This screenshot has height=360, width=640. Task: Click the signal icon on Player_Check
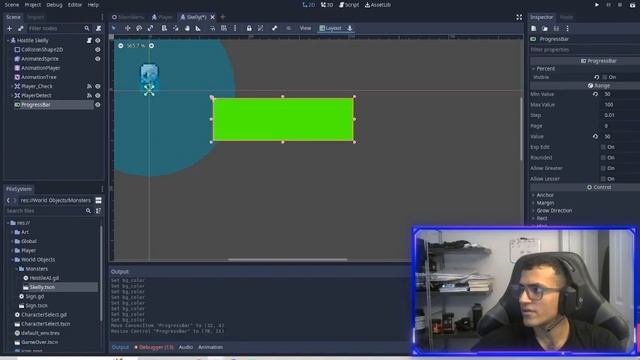[x=89, y=87]
